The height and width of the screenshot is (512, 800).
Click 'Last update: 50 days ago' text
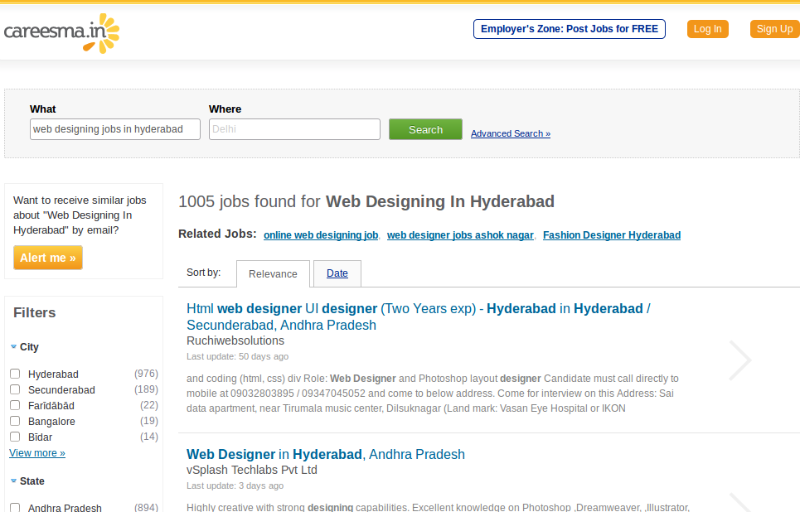click(x=237, y=356)
